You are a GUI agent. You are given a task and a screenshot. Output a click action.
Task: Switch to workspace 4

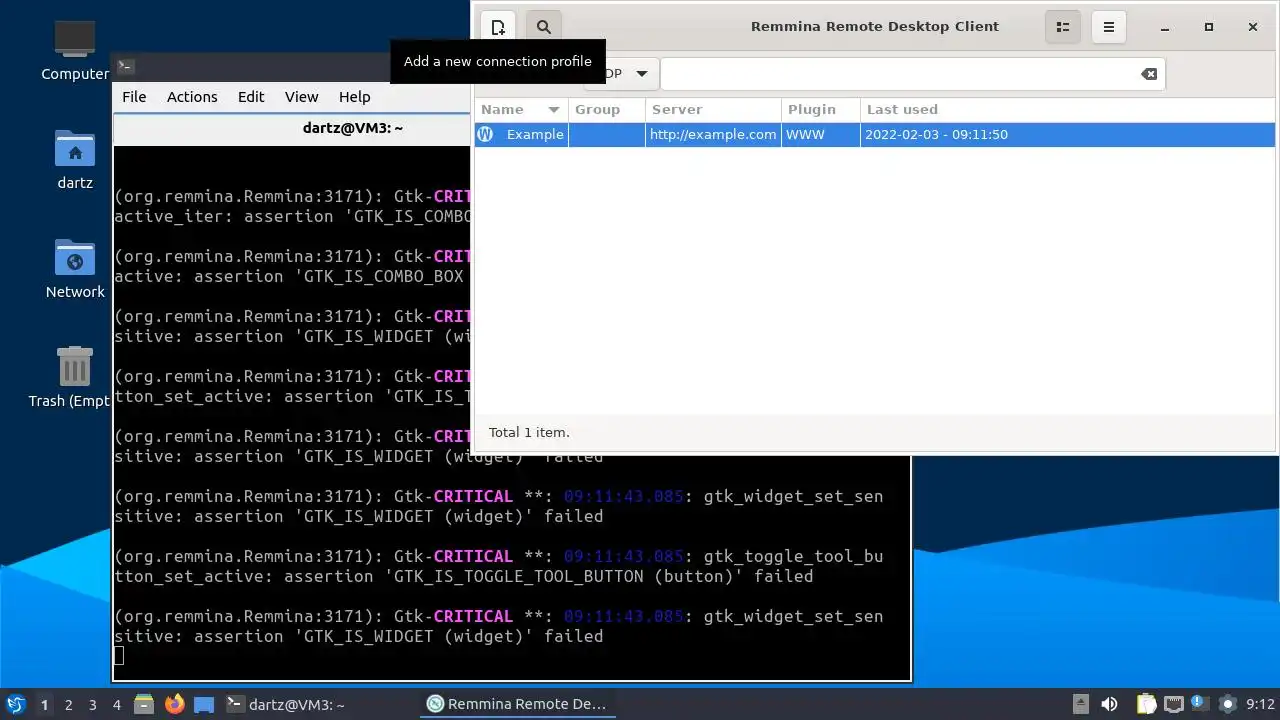(x=116, y=704)
